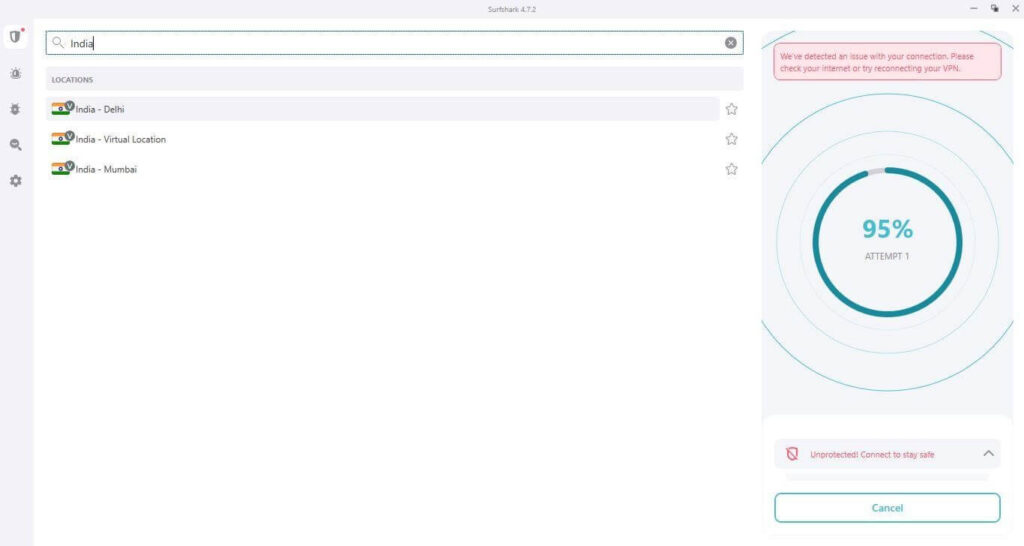Expand the connection status panel chevron

(988, 454)
